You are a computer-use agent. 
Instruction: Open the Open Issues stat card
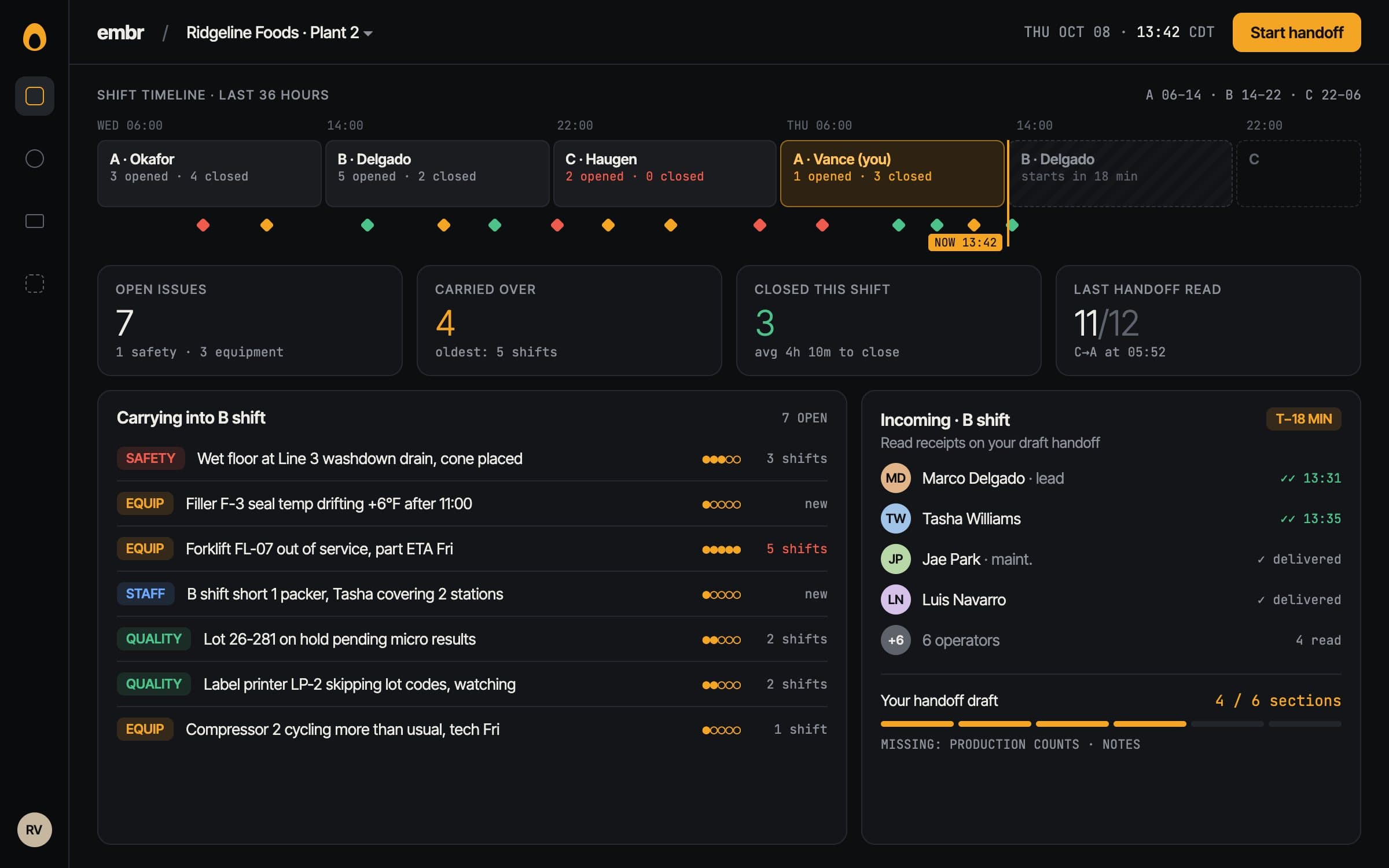coord(249,321)
